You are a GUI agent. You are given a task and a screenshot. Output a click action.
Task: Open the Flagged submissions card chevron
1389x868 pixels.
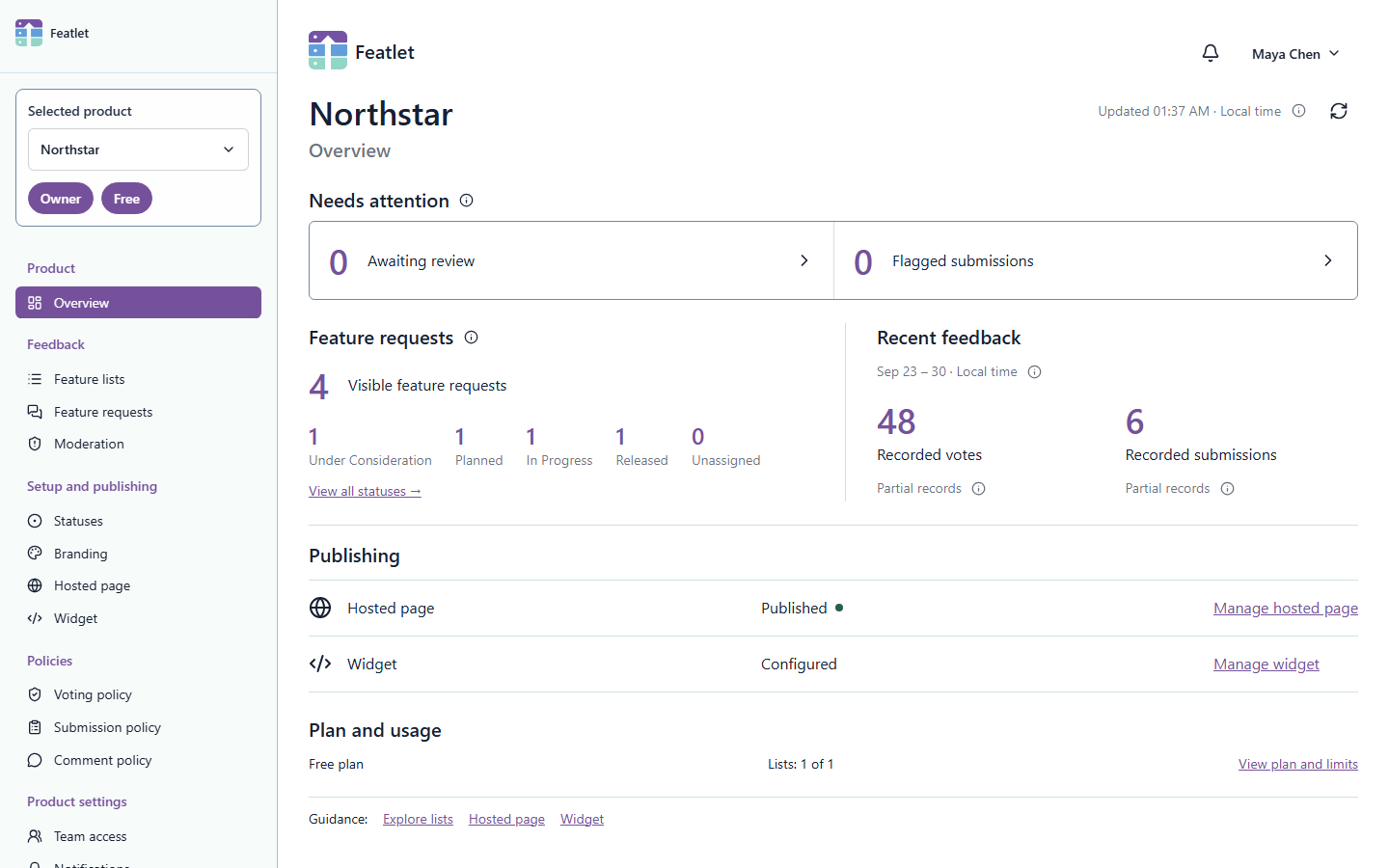(1328, 260)
